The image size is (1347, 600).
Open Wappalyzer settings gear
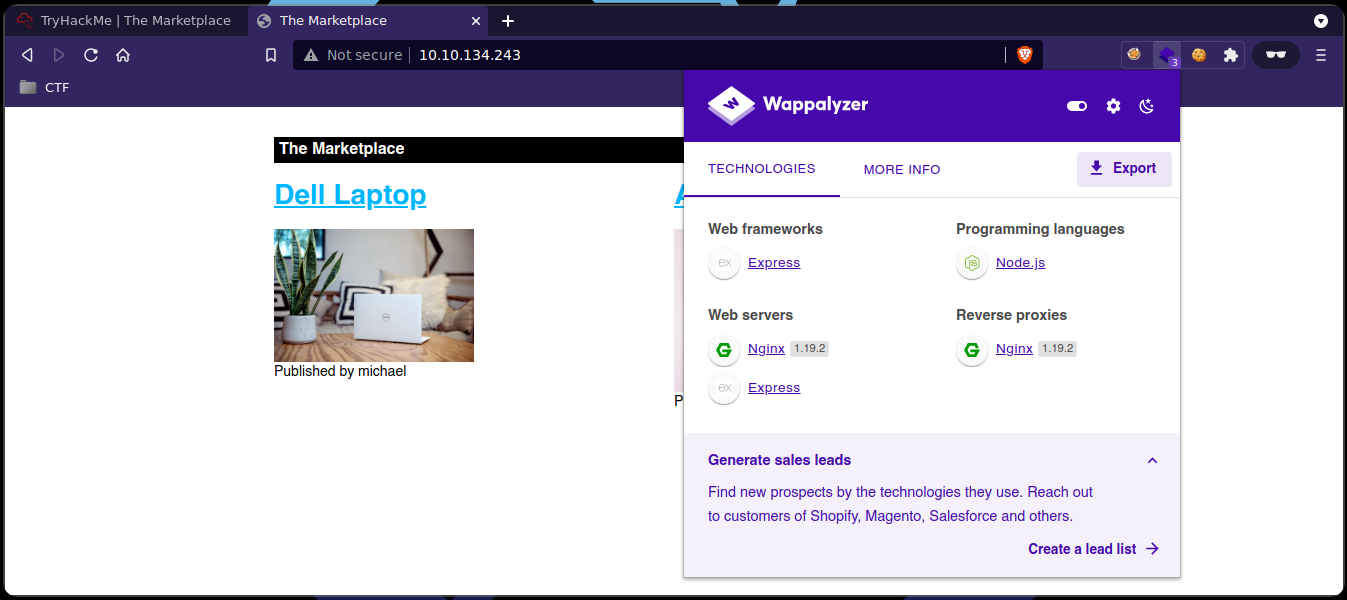coord(1113,106)
